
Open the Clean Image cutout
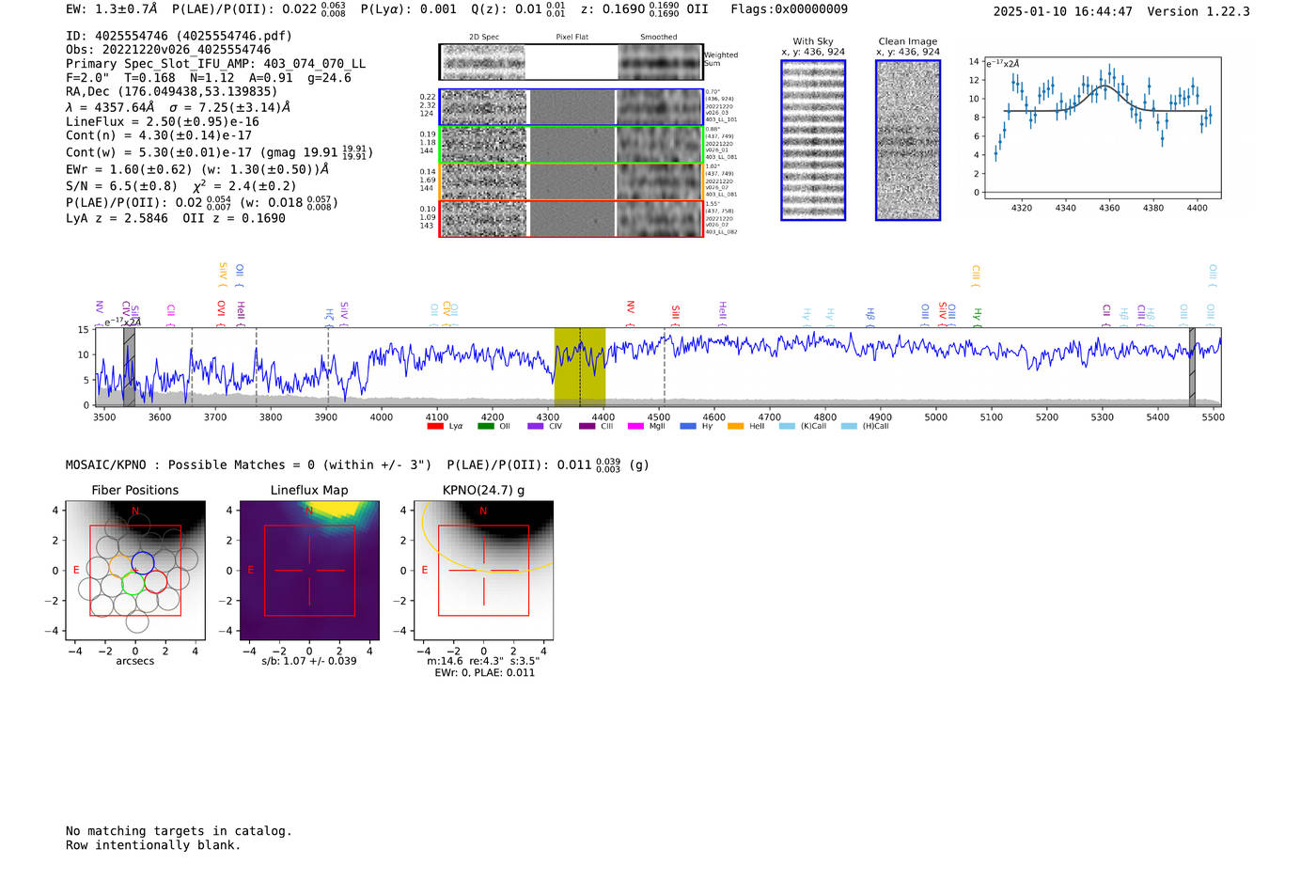(x=908, y=140)
